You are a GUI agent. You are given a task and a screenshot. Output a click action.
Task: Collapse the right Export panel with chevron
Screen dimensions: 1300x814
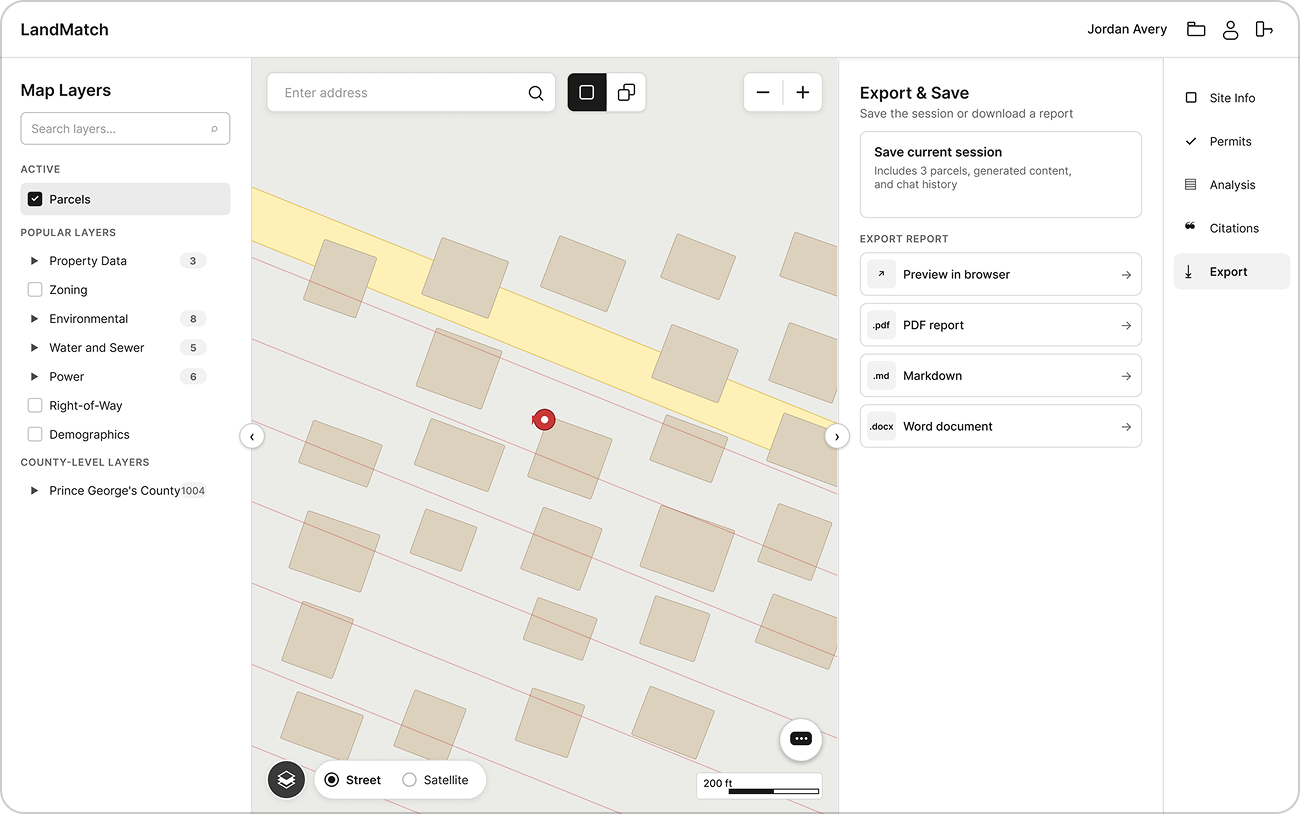(837, 436)
